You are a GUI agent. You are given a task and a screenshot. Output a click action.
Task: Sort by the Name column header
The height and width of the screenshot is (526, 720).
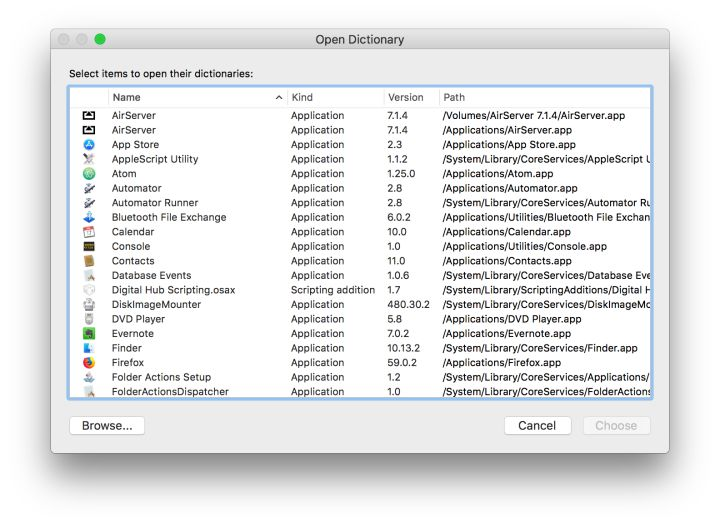point(197,97)
